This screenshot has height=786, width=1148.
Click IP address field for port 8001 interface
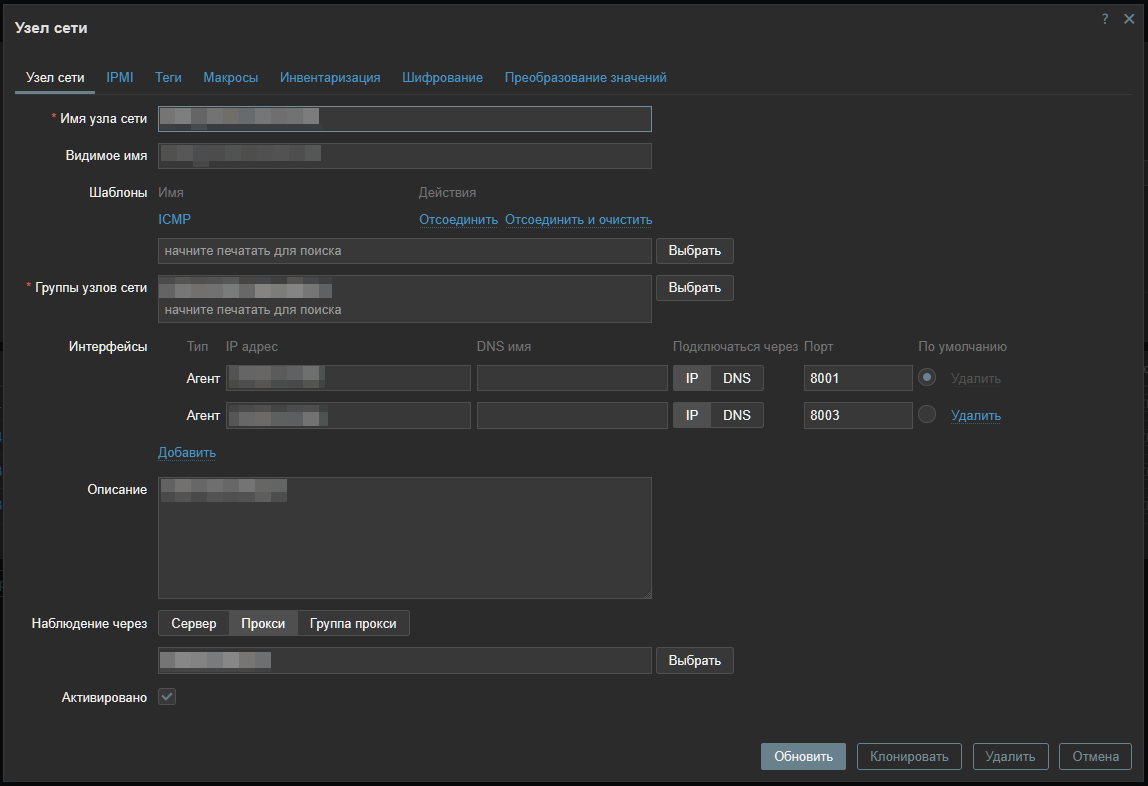coord(348,378)
